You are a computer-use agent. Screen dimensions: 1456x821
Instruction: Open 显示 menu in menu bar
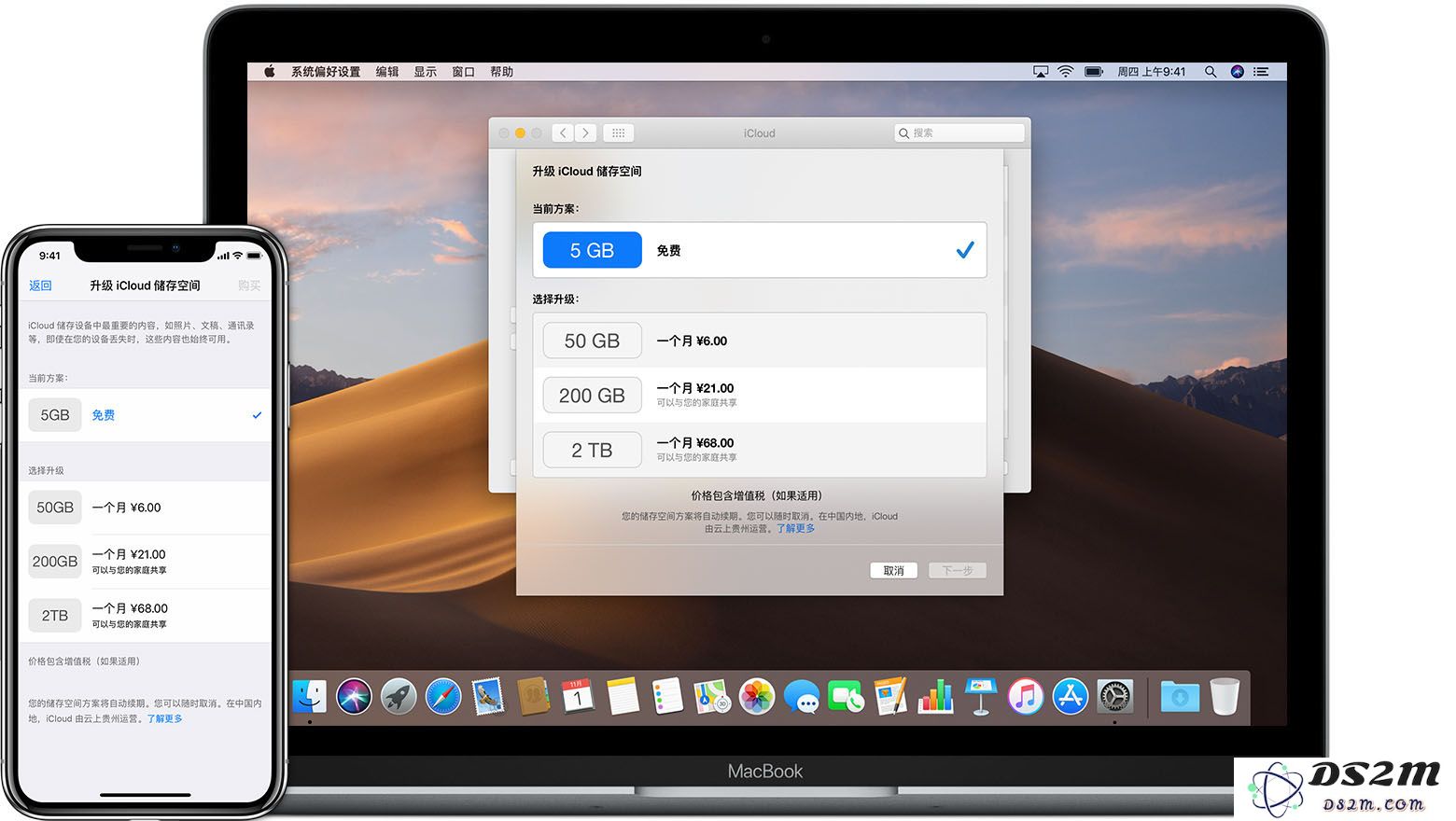click(426, 72)
